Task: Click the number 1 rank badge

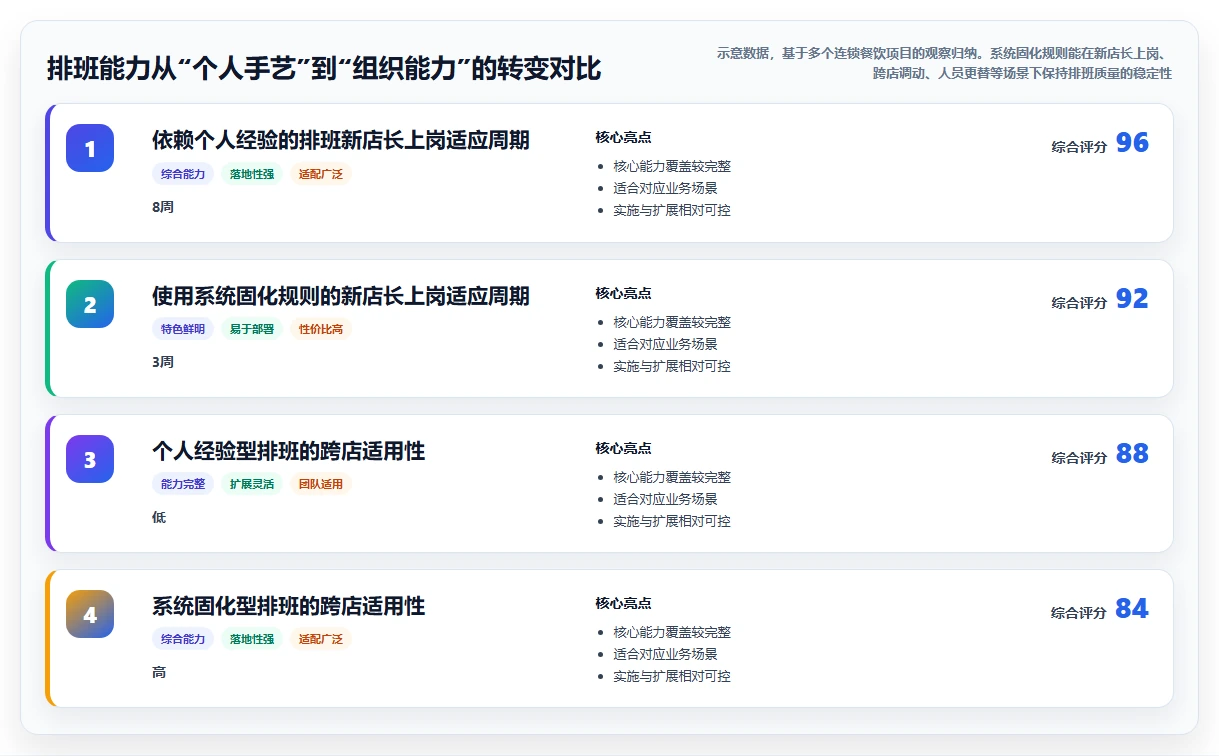Action: point(90,148)
